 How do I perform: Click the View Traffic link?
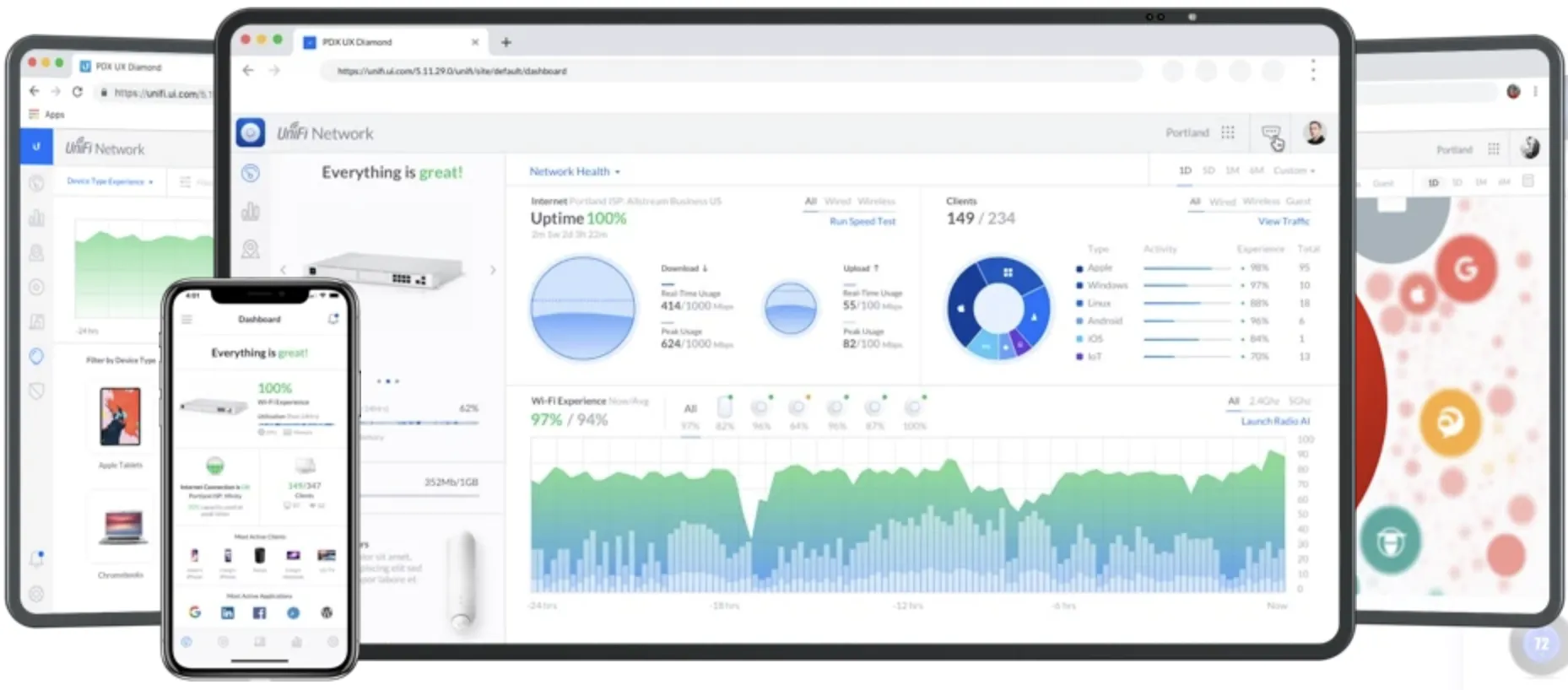[x=1284, y=221]
